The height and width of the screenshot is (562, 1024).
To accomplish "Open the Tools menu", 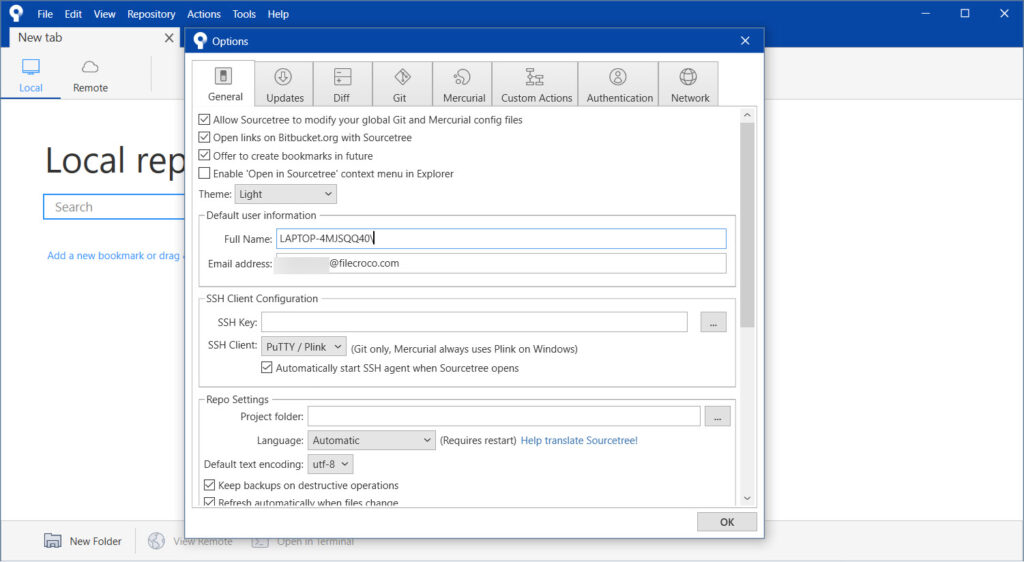I will point(244,14).
